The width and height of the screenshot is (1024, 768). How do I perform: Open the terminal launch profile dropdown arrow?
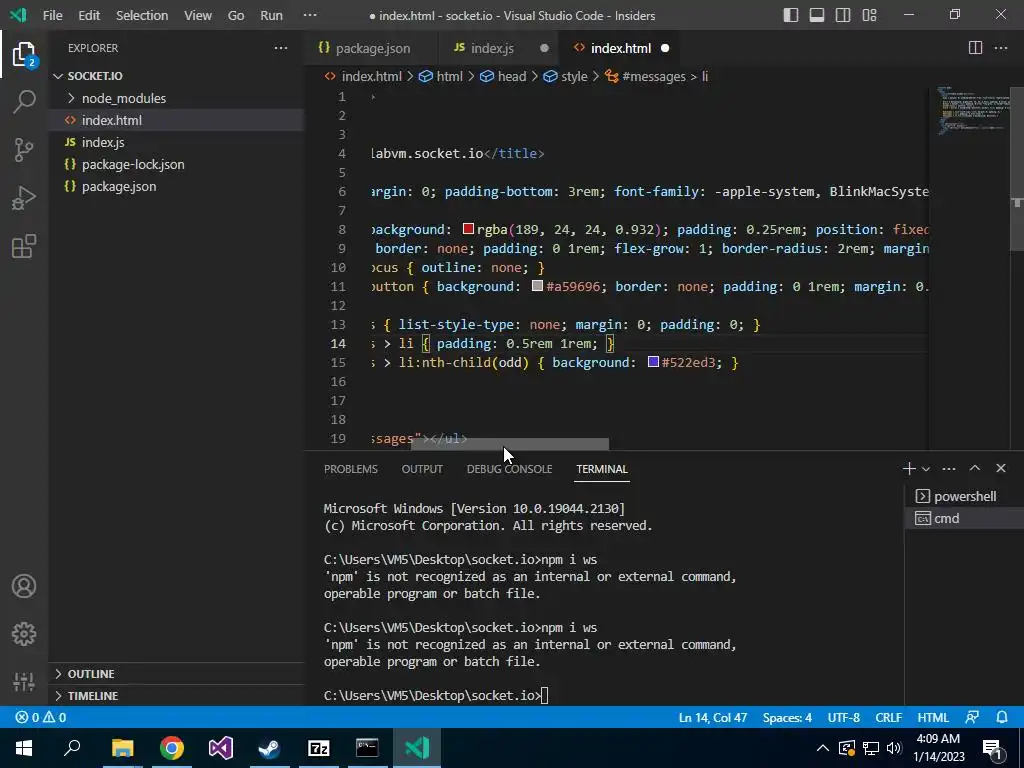click(925, 469)
